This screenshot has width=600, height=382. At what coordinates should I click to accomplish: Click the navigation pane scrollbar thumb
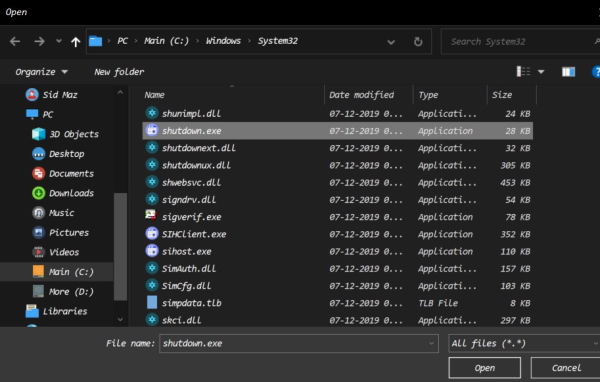click(120, 247)
